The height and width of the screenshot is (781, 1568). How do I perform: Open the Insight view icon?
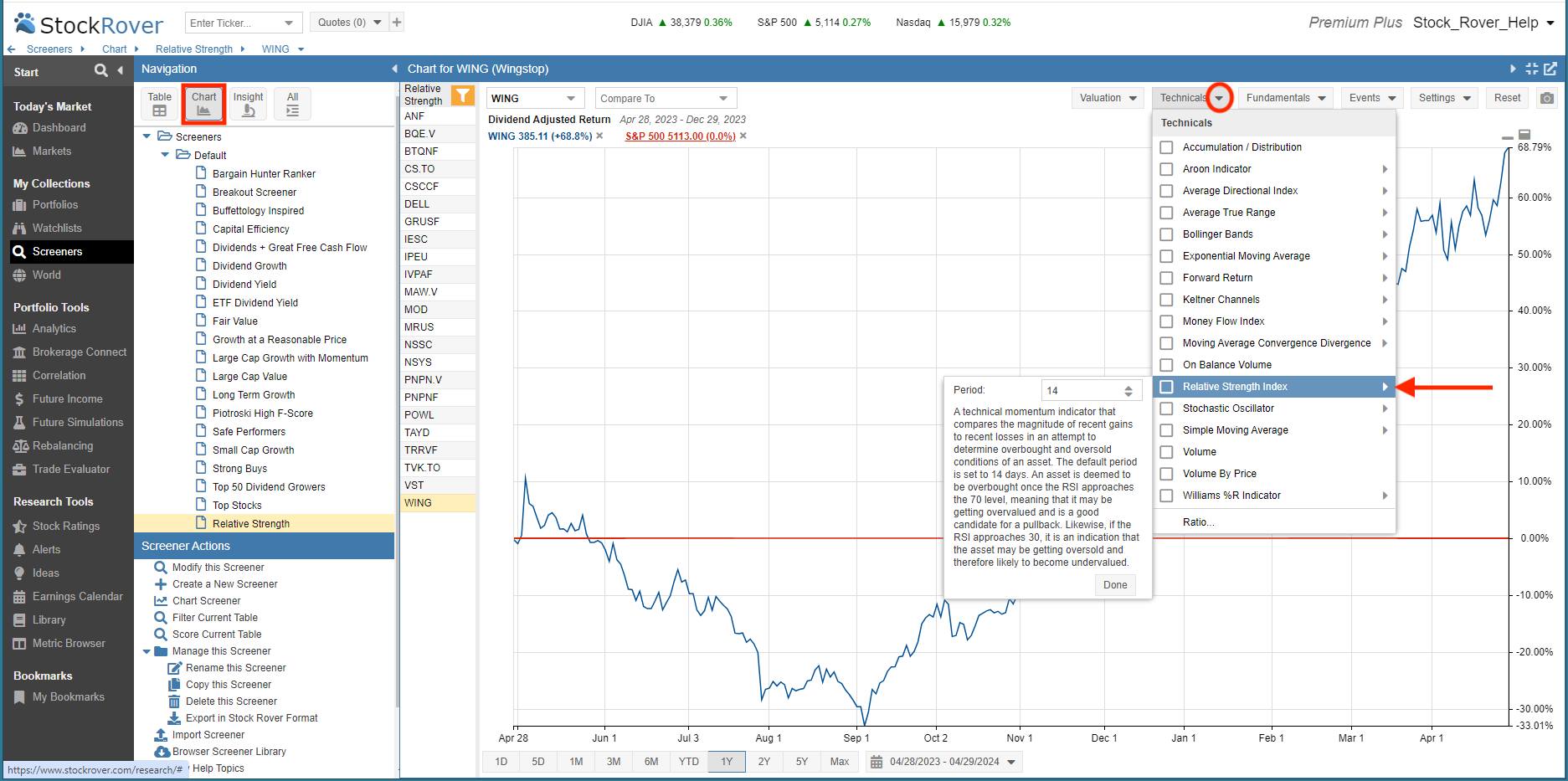point(248,104)
